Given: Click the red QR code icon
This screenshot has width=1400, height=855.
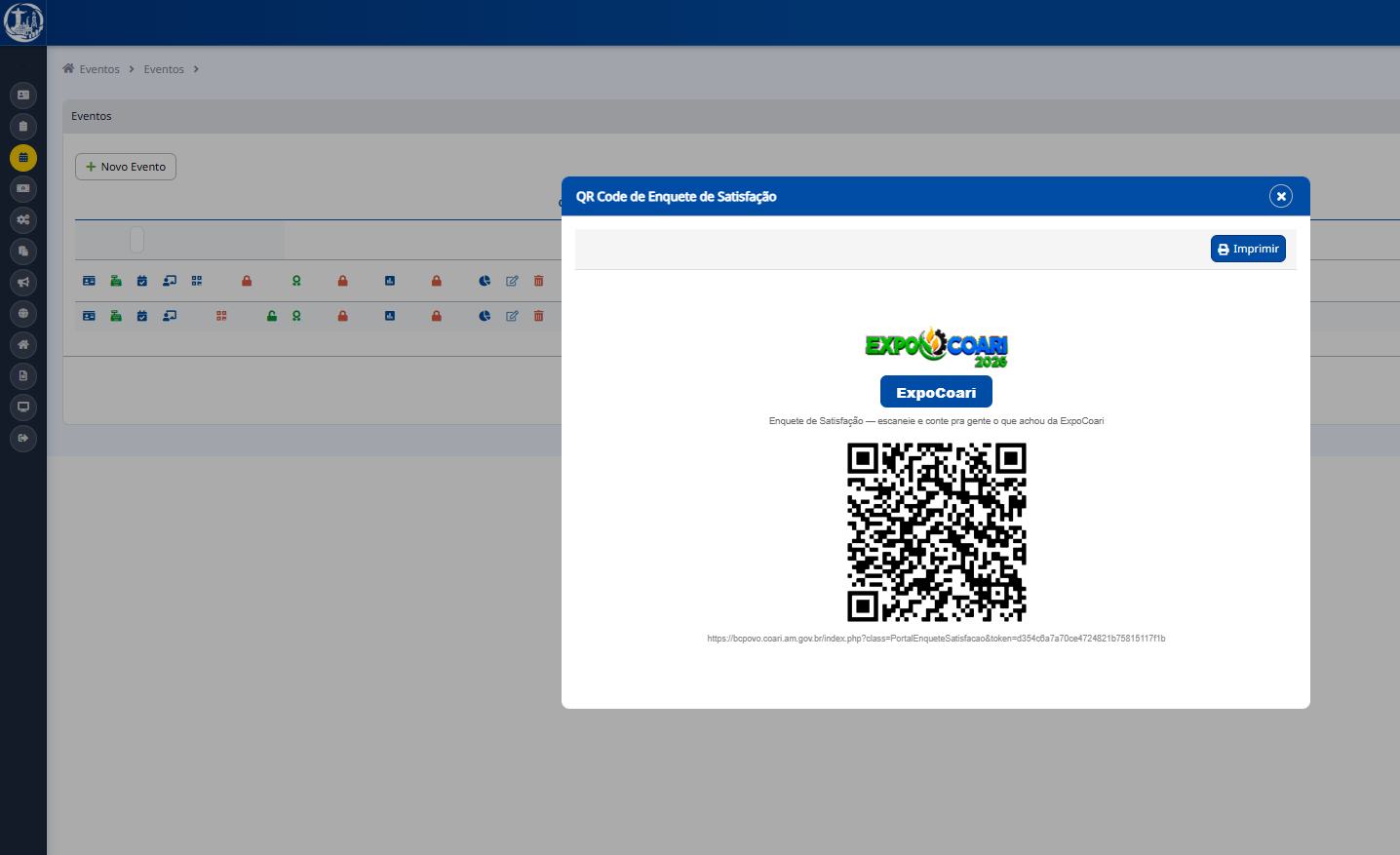Looking at the screenshot, I should [x=221, y=316].
